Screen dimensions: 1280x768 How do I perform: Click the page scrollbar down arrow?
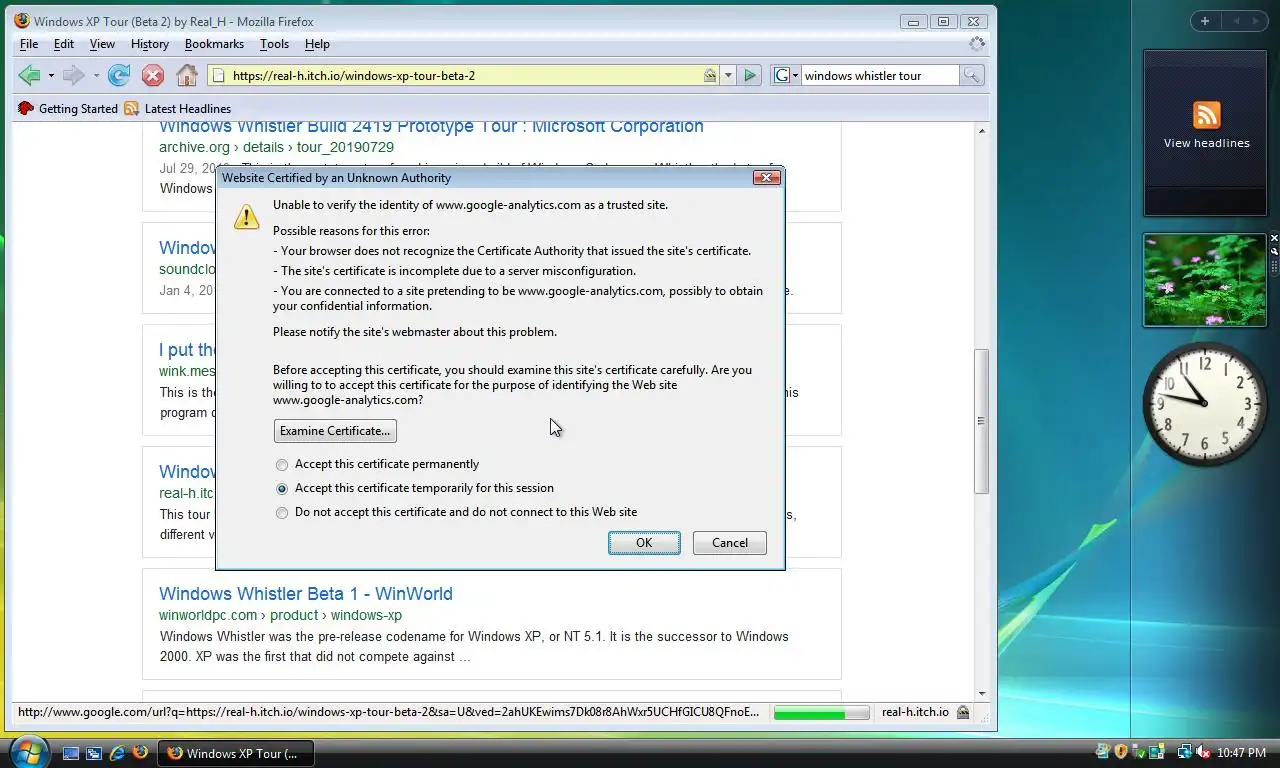(x=982, y=693)
